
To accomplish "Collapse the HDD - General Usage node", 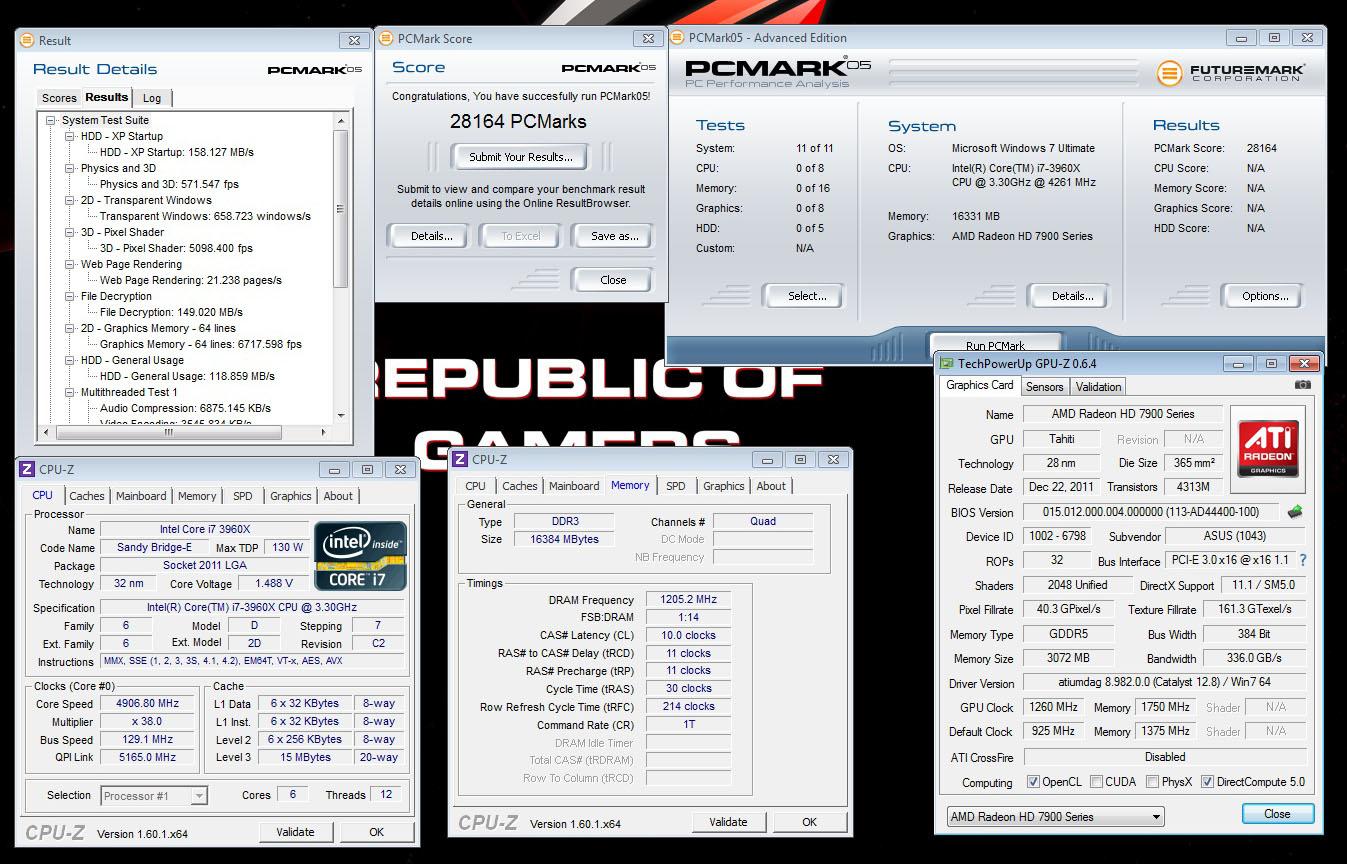I will tap(70, 360).
